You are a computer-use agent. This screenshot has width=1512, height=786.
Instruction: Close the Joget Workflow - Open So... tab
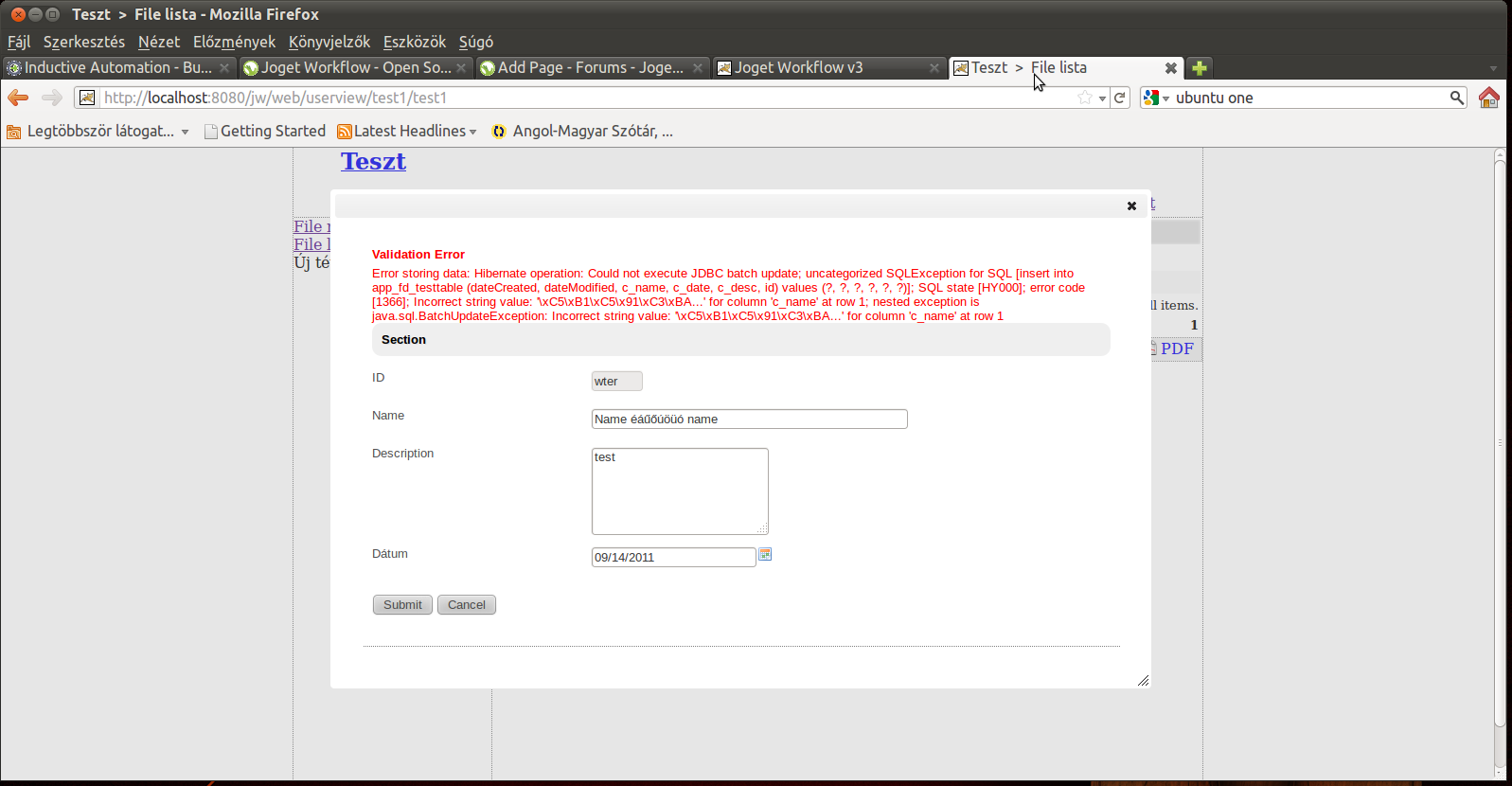[461, 68]
